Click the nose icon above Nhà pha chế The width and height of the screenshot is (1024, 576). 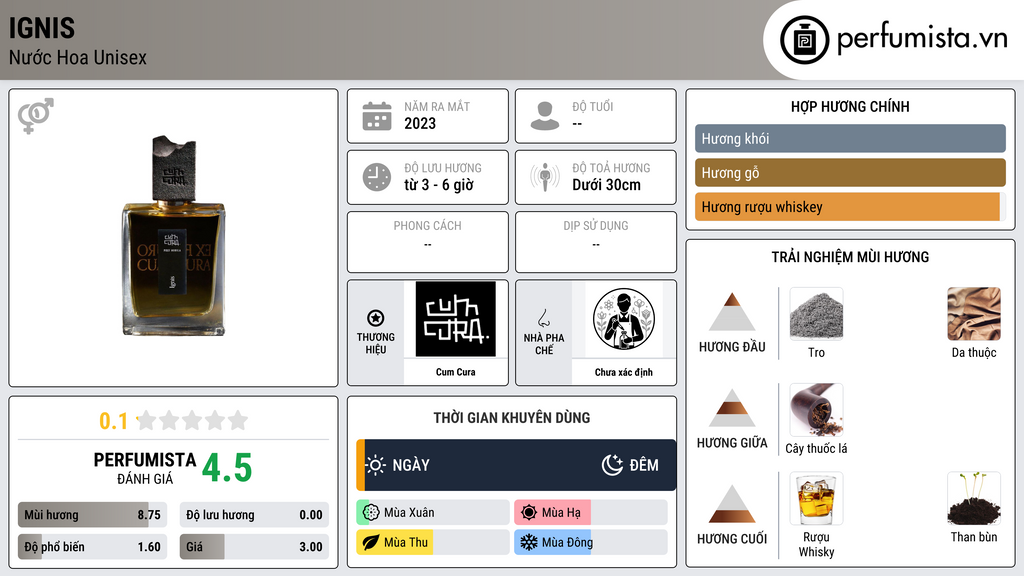click(x=543, y=318)
